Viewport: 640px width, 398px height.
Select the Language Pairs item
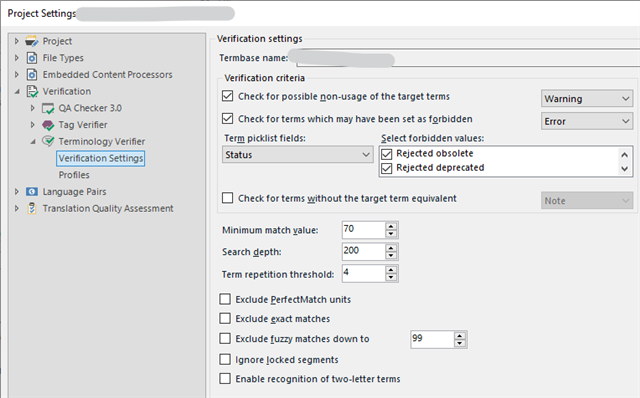pyautogui.click(x=74, y=191)
